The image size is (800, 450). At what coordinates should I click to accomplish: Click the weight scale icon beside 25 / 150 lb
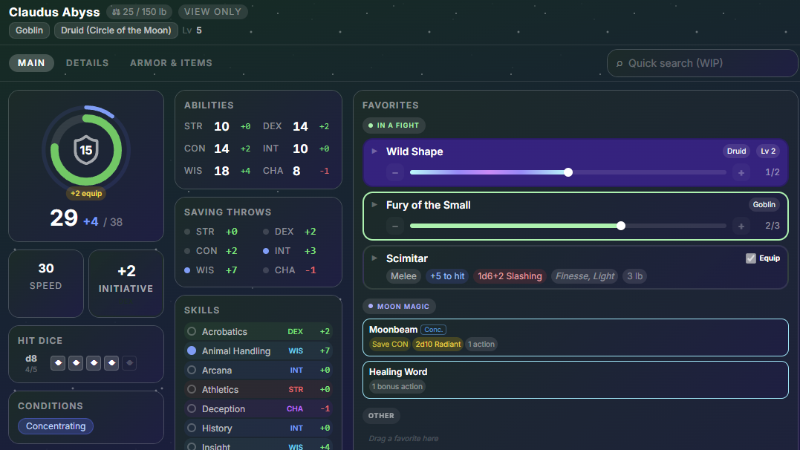click(x=116, y=12)
